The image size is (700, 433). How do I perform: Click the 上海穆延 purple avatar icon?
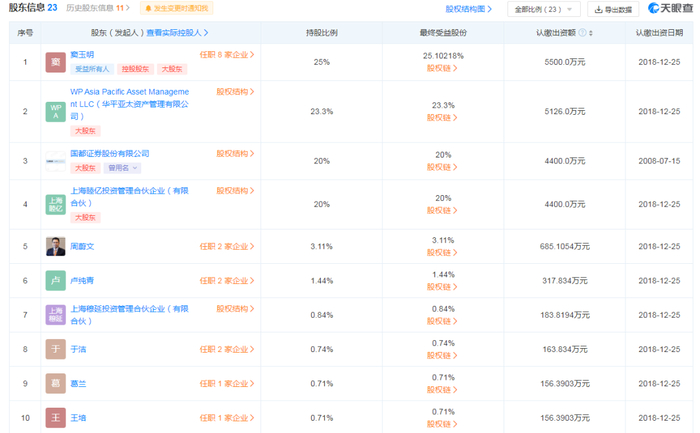point(55,315)
